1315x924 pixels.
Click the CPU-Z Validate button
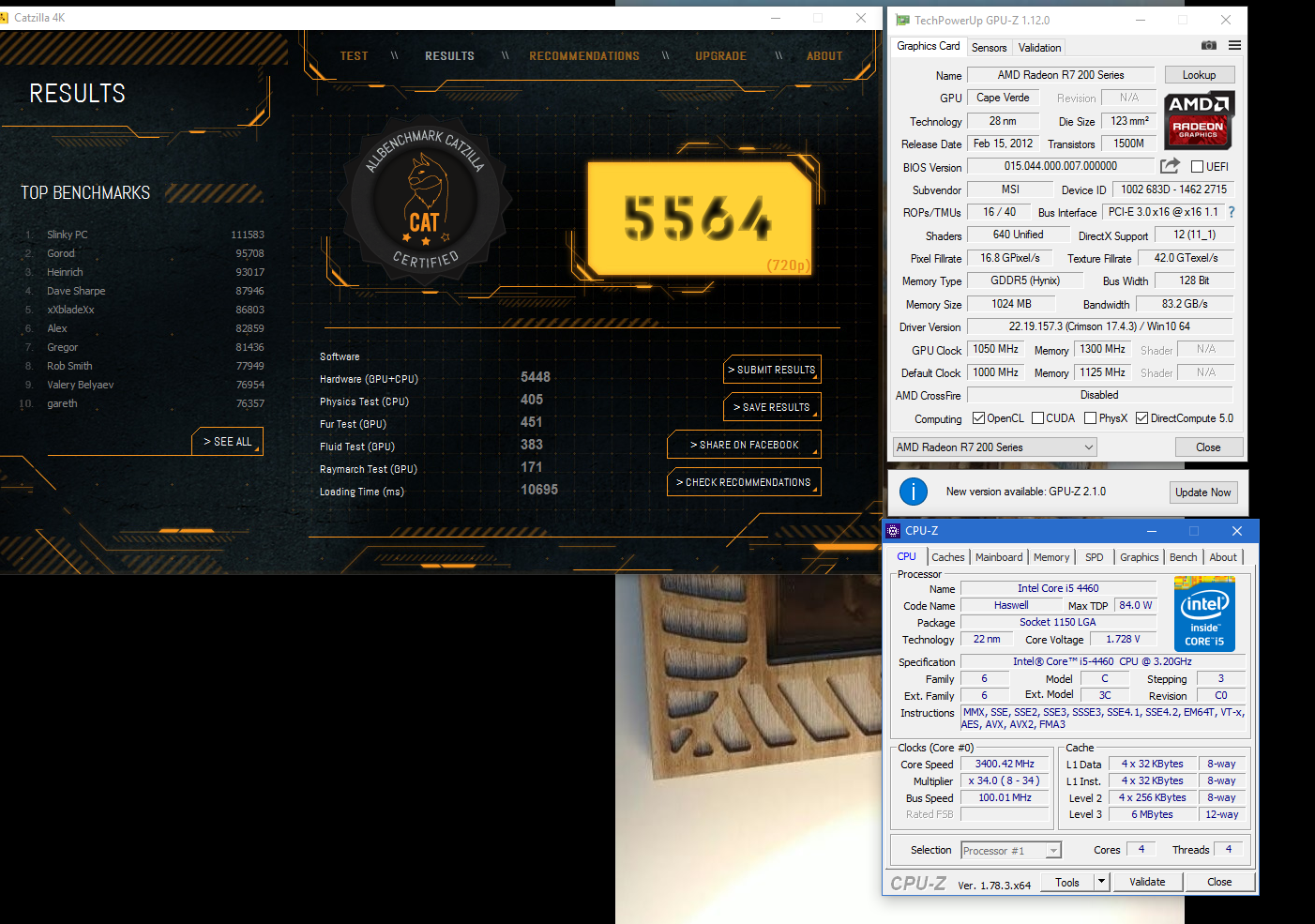(x=1147, y=882)
